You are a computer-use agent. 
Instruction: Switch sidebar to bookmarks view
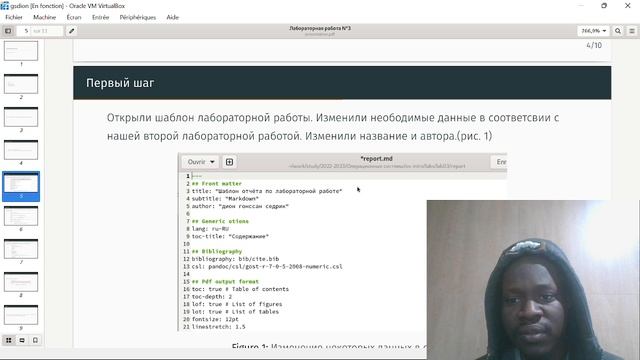pos(36,340)
